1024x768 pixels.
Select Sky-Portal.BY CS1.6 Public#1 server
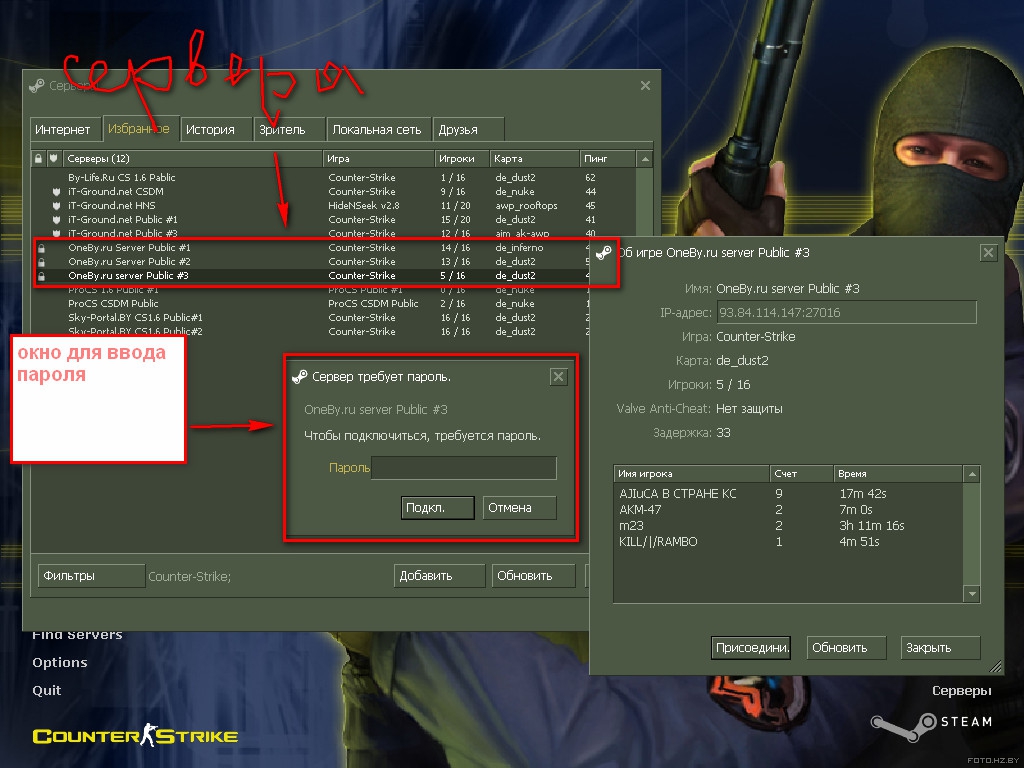[x=311, y=318]
